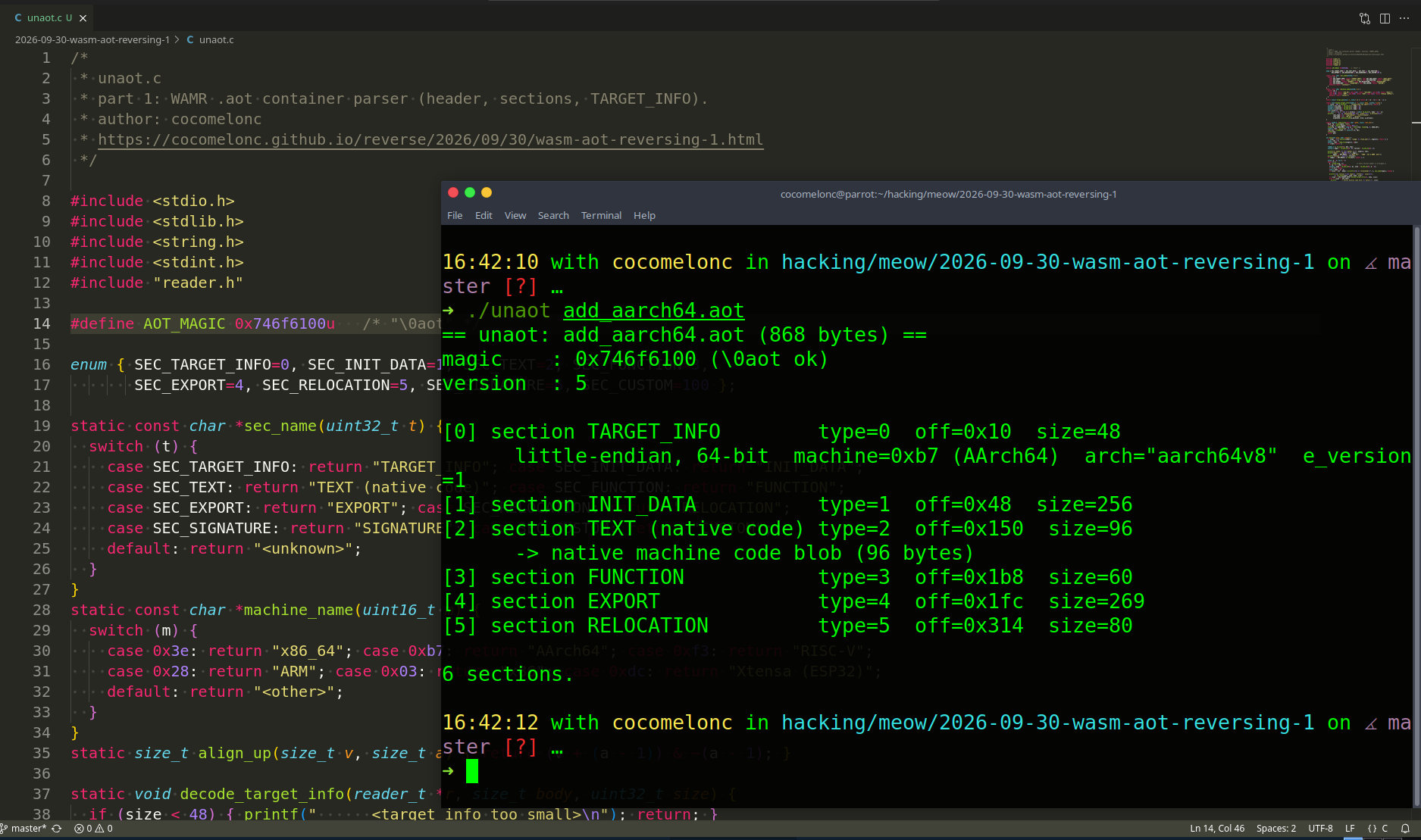Click the Synchronize Changes icon in status bar
Viewport: 1421px width, 840px height.
pos(57,828)
